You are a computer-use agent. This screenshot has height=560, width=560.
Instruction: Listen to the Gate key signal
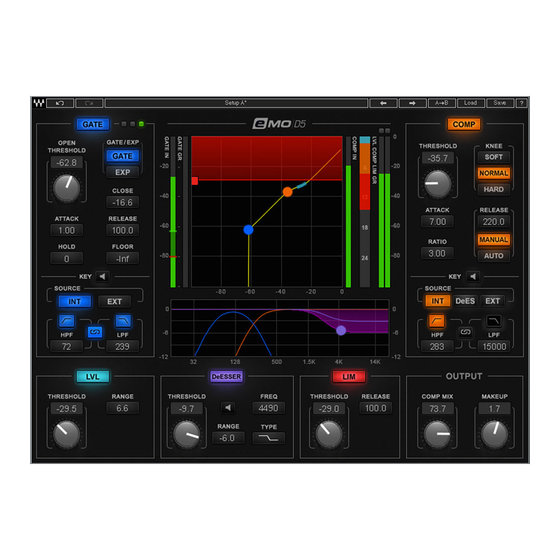(x=103, y=276)
